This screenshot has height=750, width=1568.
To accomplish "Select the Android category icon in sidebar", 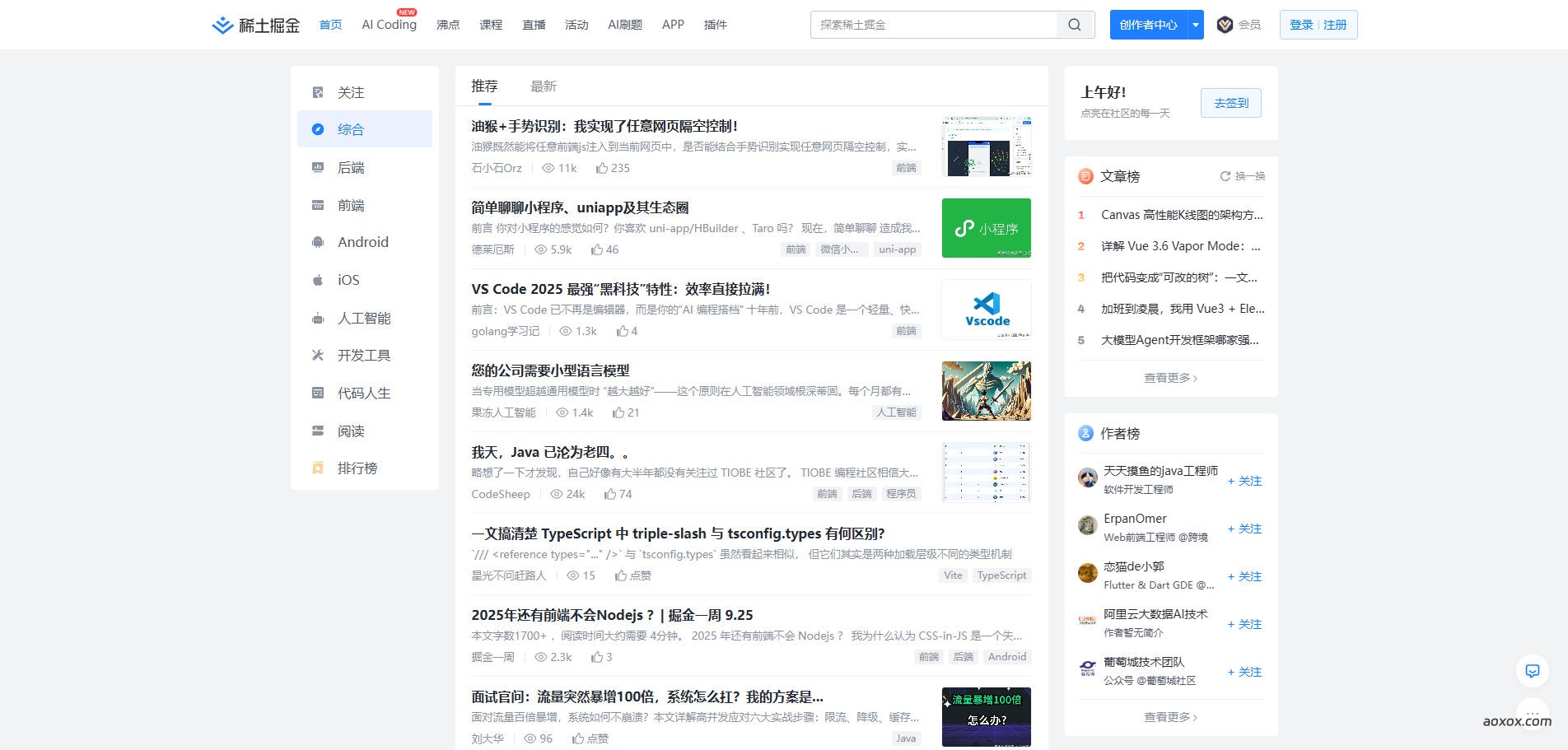I will click(x=318, y=242).
